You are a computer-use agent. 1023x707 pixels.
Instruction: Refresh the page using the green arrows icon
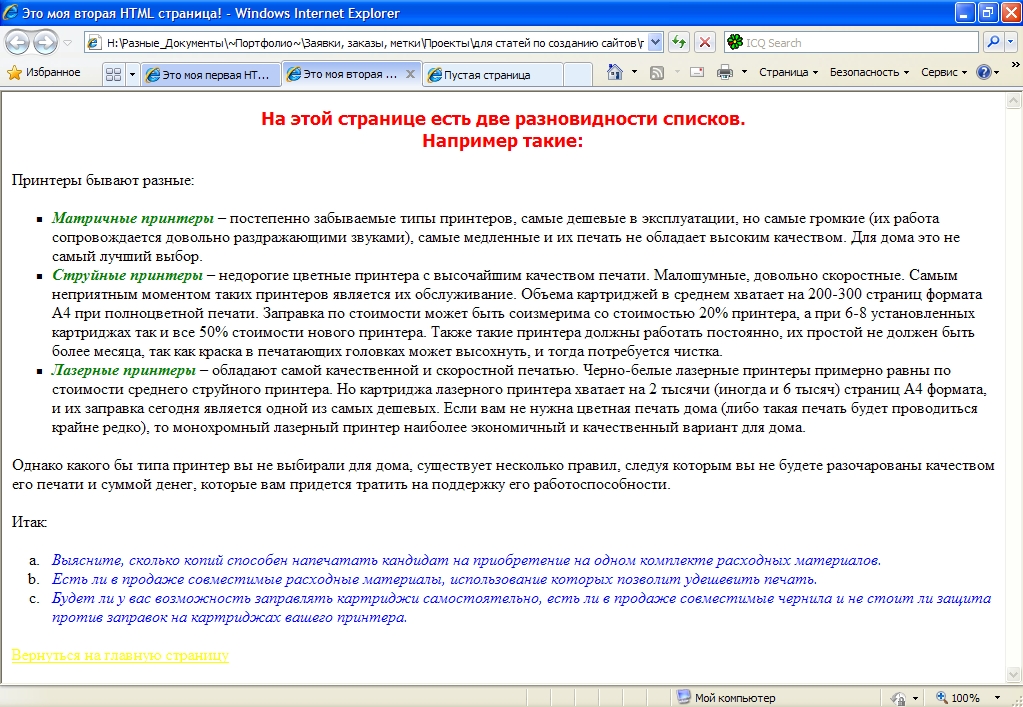679,43
